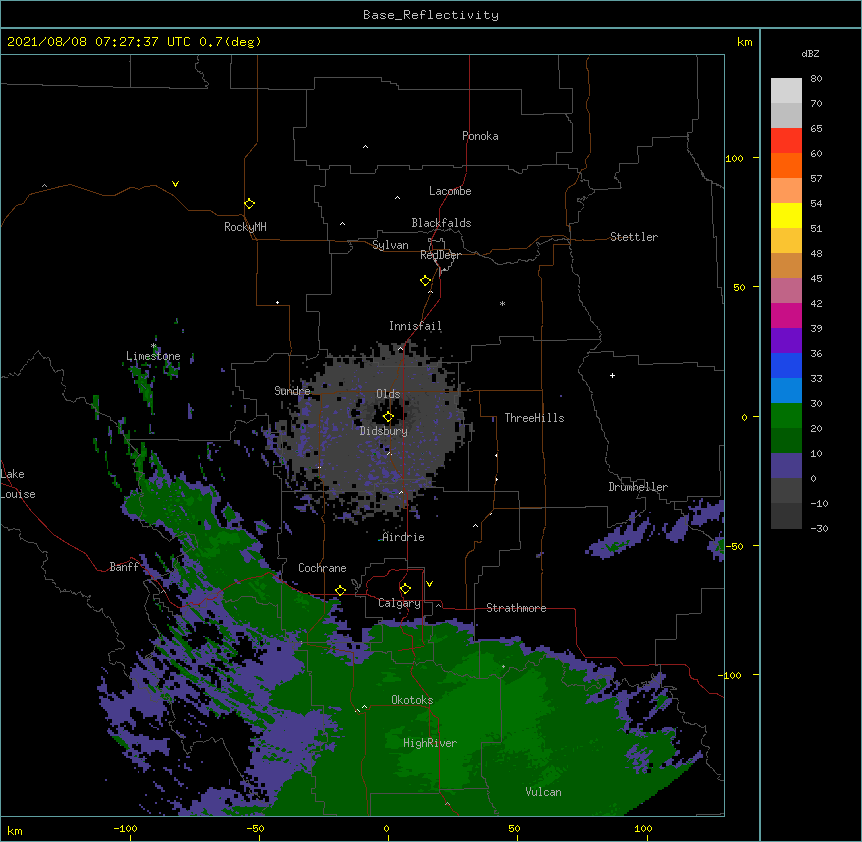Select the 20 dBZ green legend swatch

click(786, 416)
